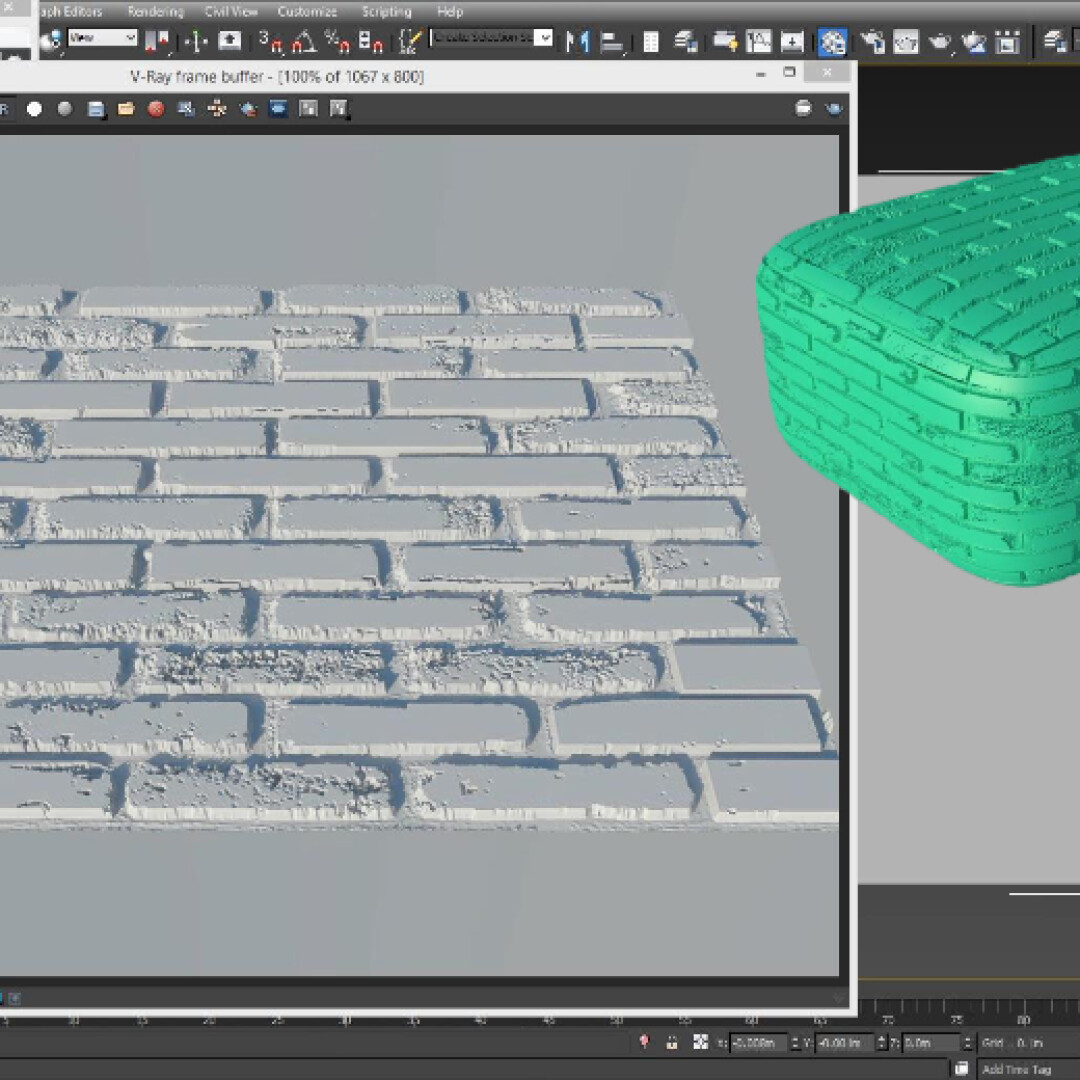Open the Rendering menu
The height and width of the screenshot is (1080, 1080).
pos(155,12)
